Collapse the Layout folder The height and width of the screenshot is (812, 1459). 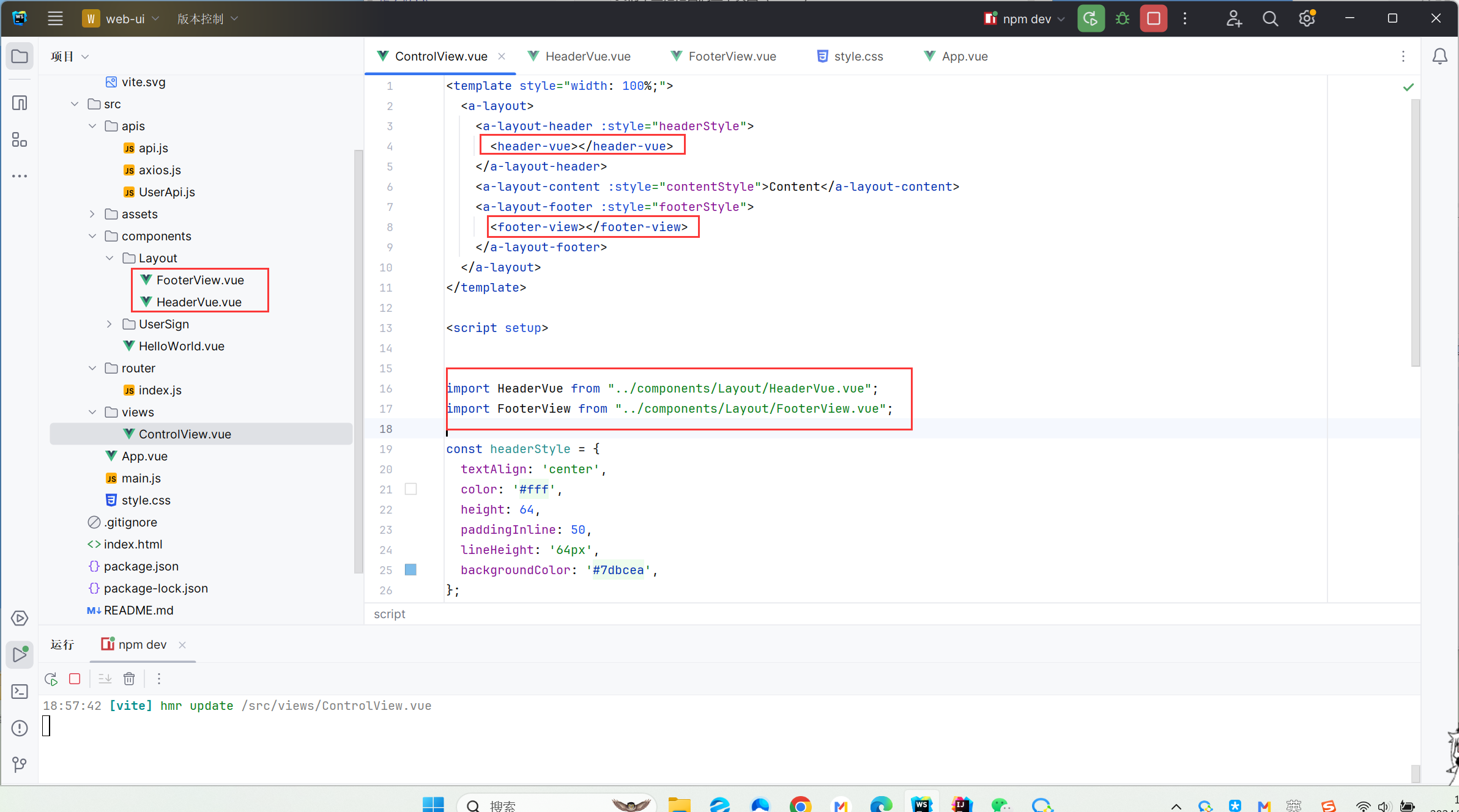click(x=110, y=258)
